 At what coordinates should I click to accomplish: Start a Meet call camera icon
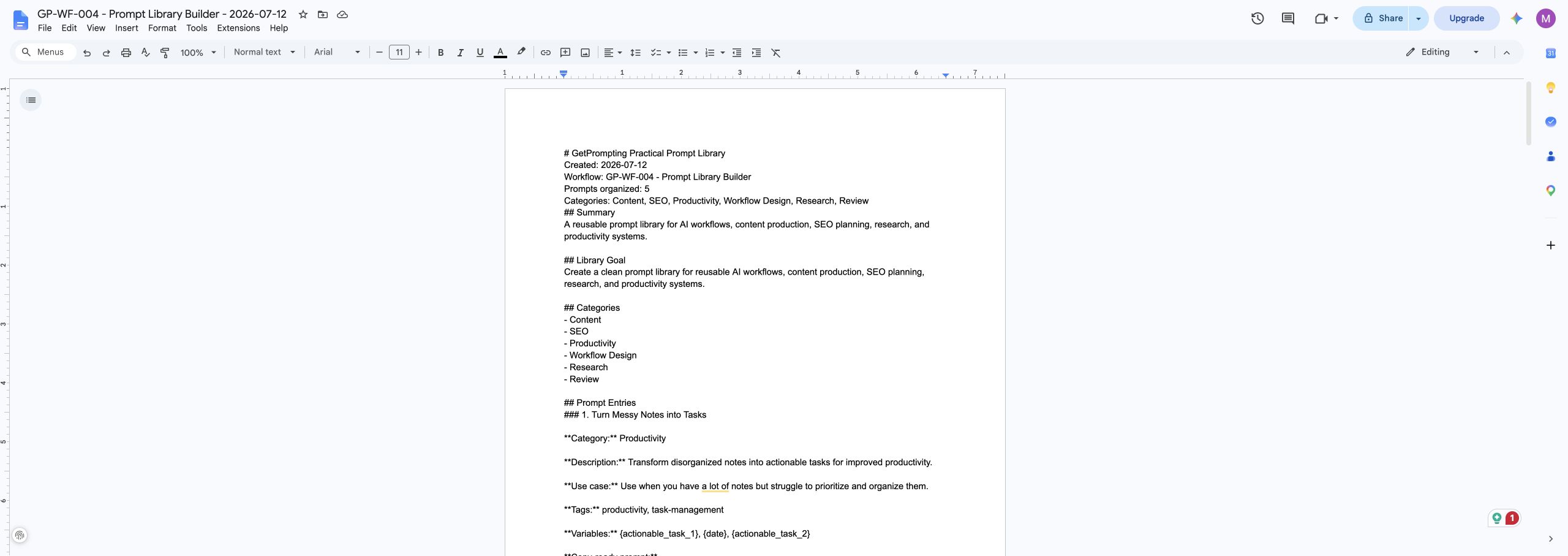click(x=1321, y=18)
